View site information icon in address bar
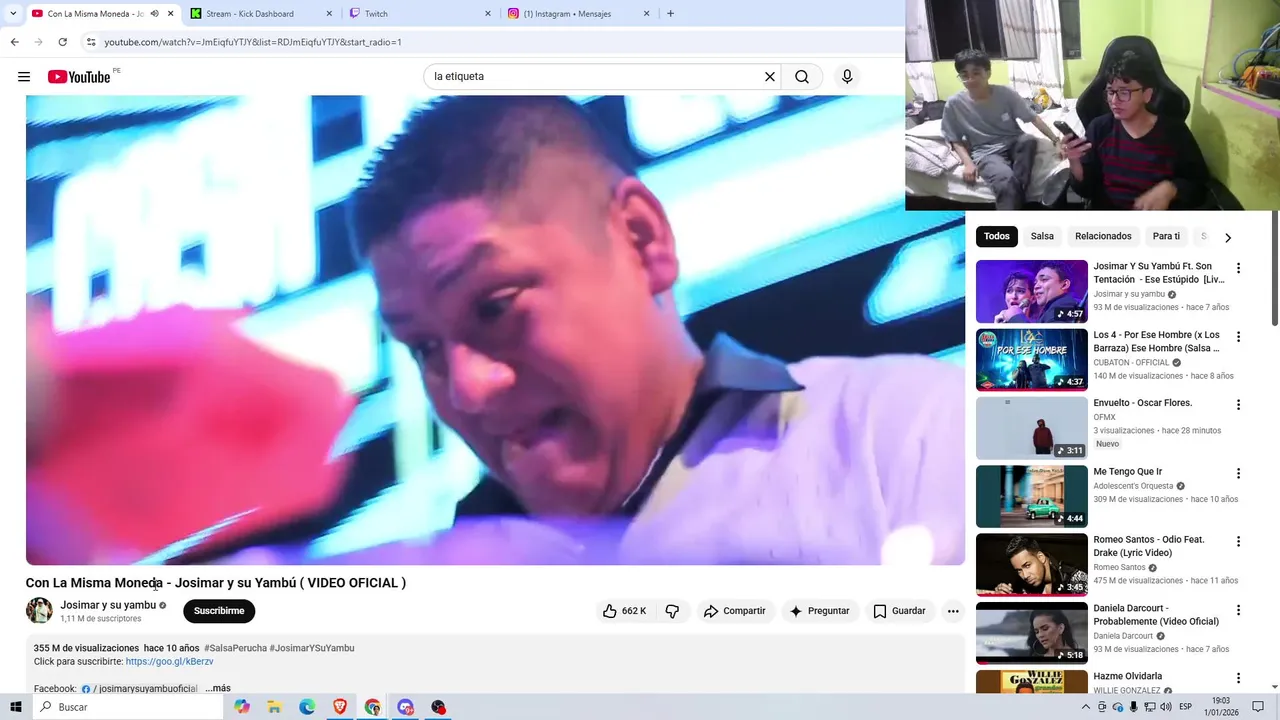 91,42
